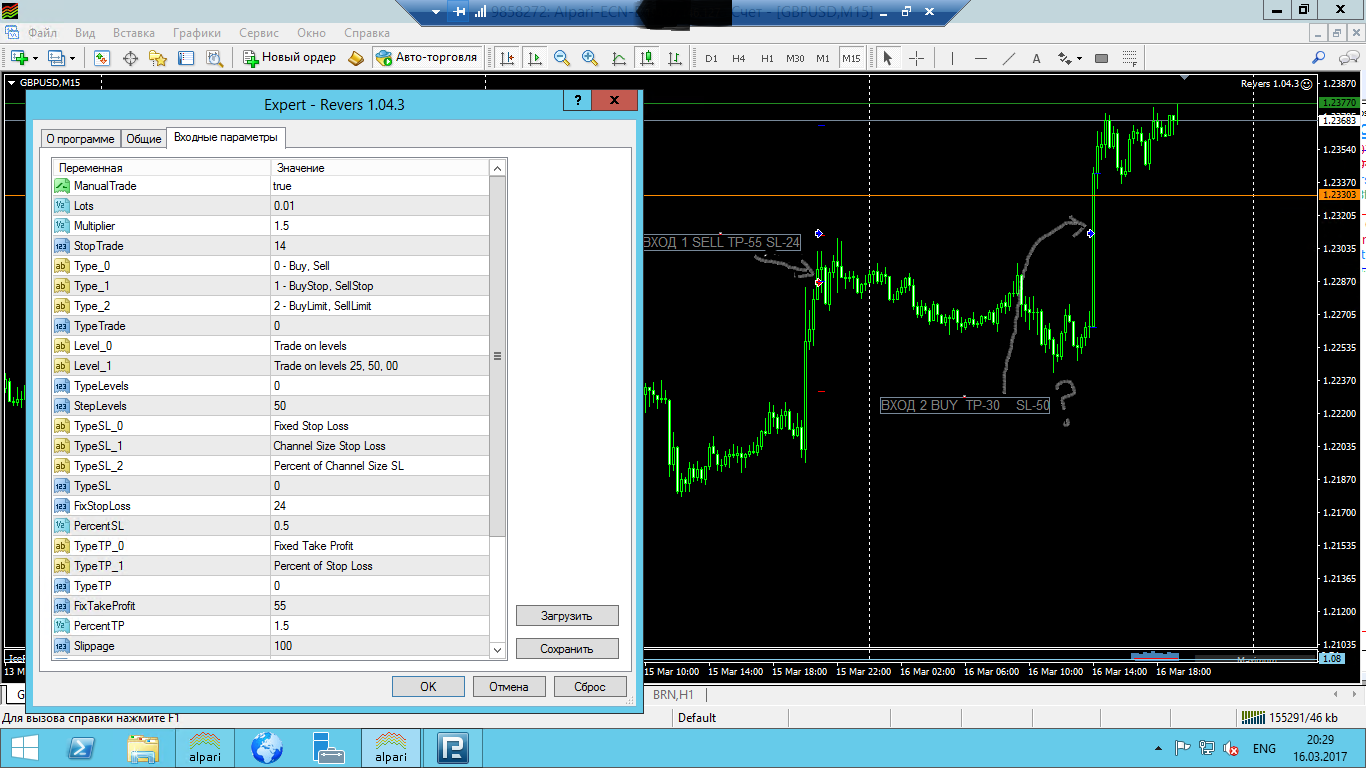Toggle the Data Window crosshair-circle icon
The image size is (1366, 768).
[130, 58]
